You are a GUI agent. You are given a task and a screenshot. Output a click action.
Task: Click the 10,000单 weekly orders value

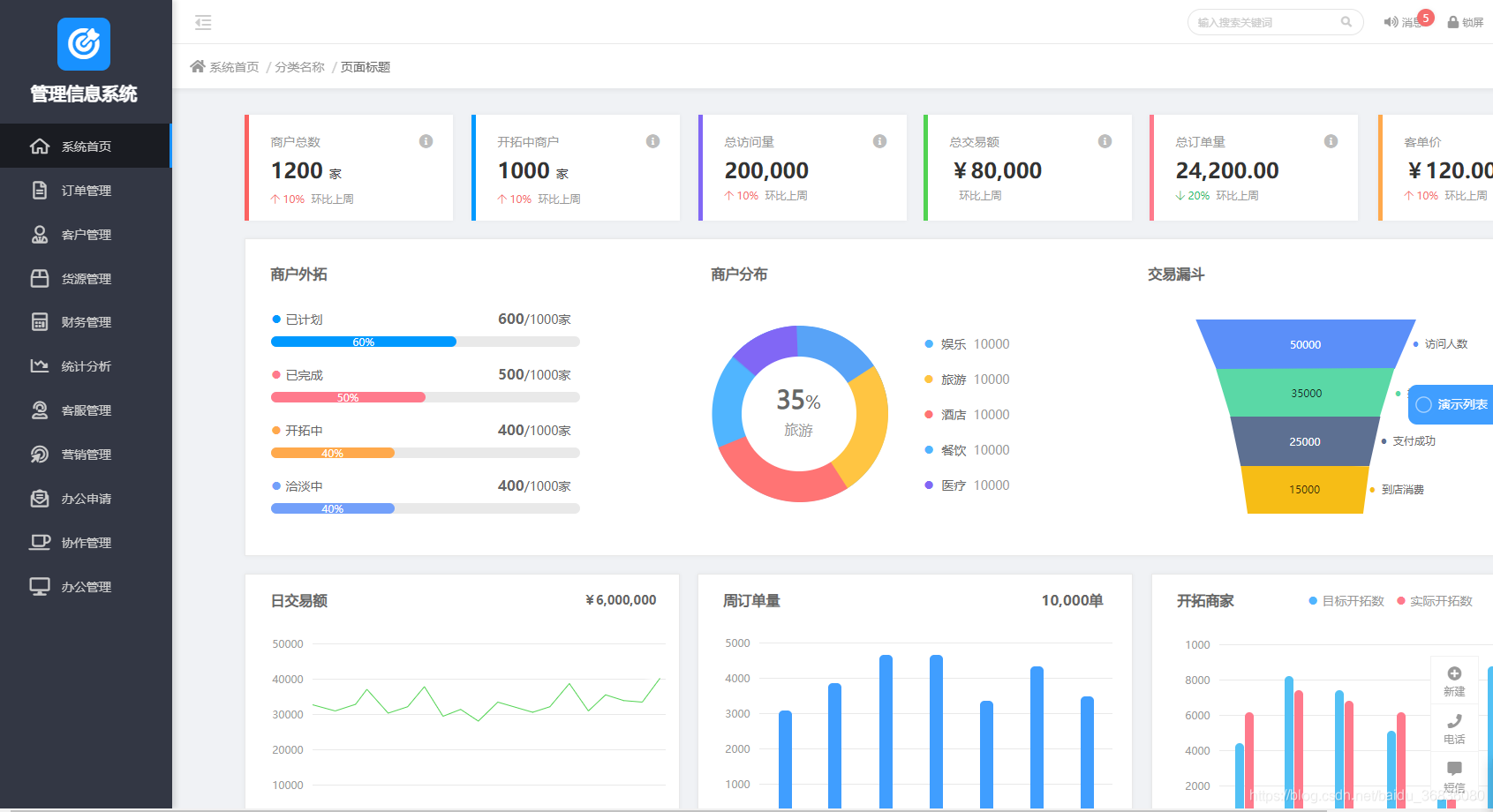tap(1072, 600)
